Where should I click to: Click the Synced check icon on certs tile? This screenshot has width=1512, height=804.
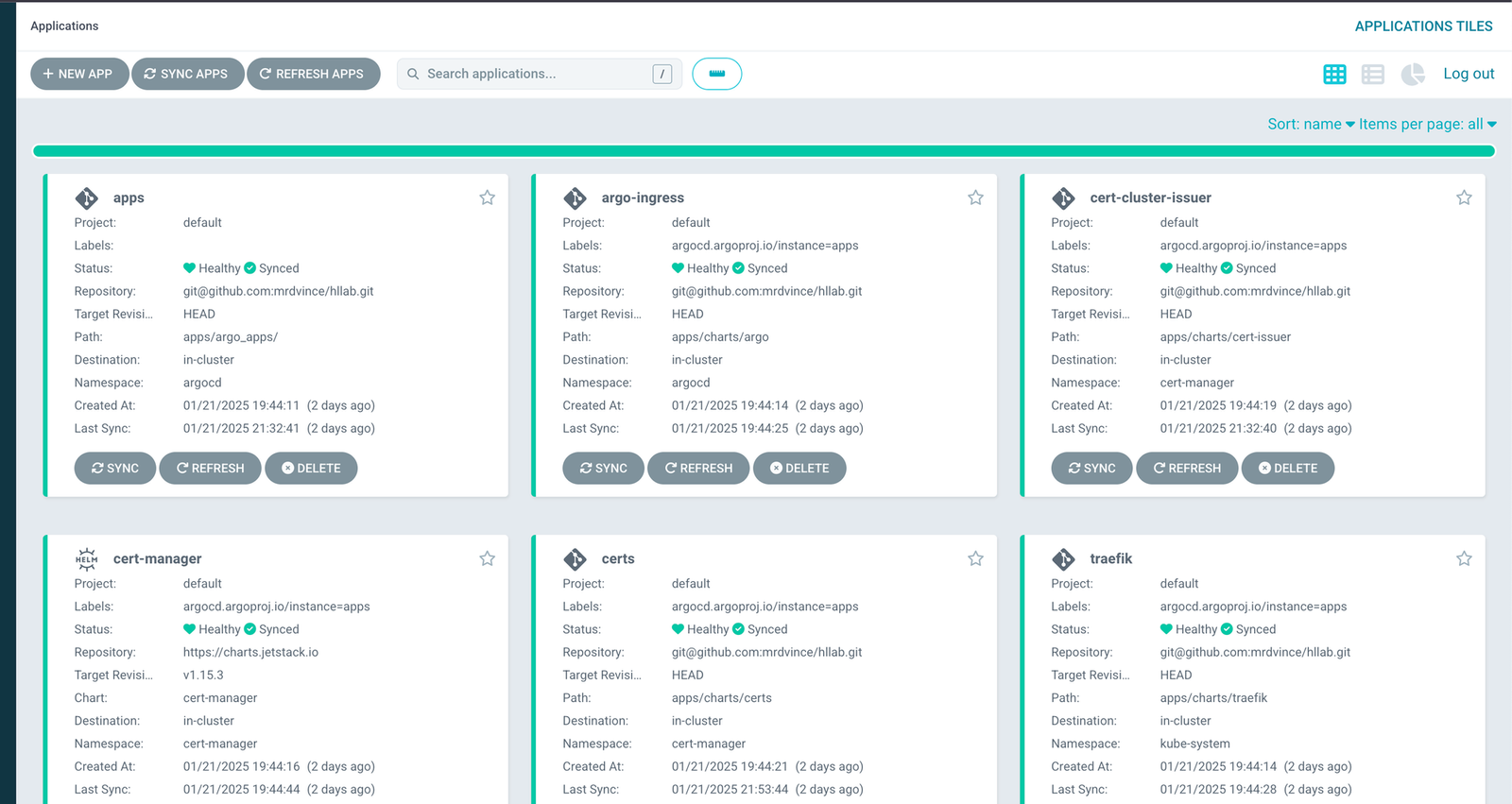[x=739, y=629]
